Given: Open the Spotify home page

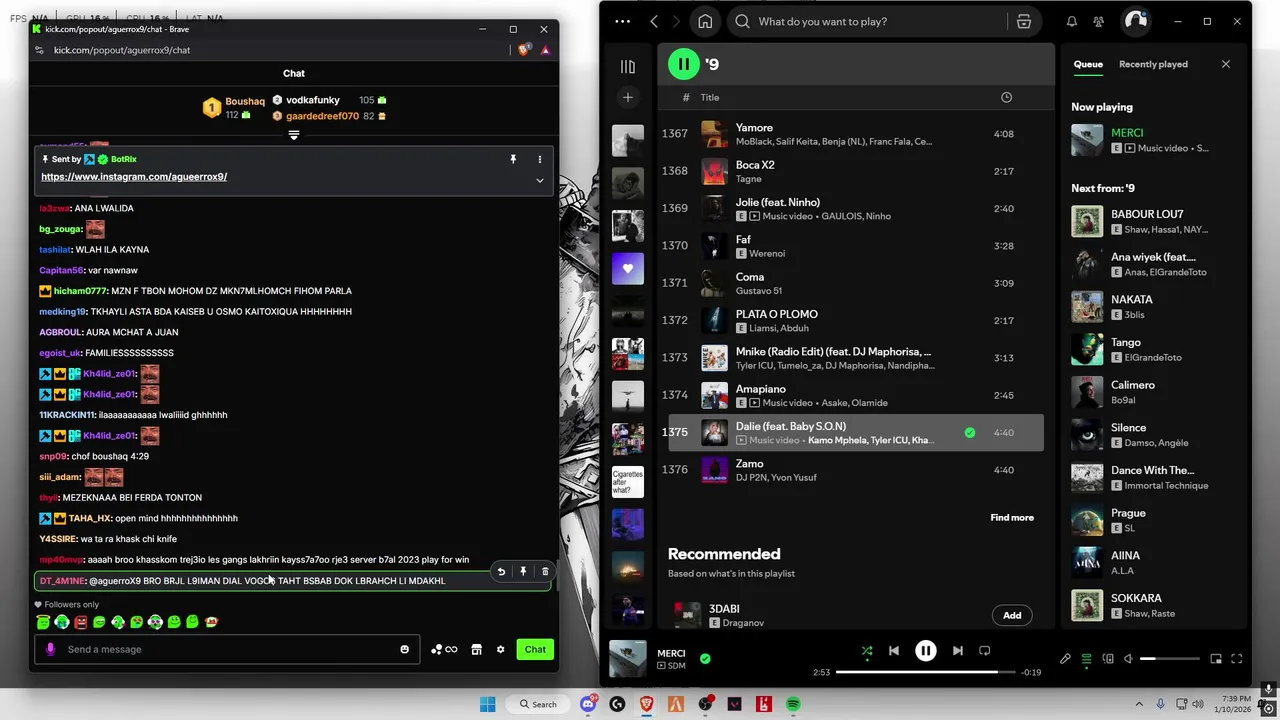Looking at the screenshot, I should [705, 21].
